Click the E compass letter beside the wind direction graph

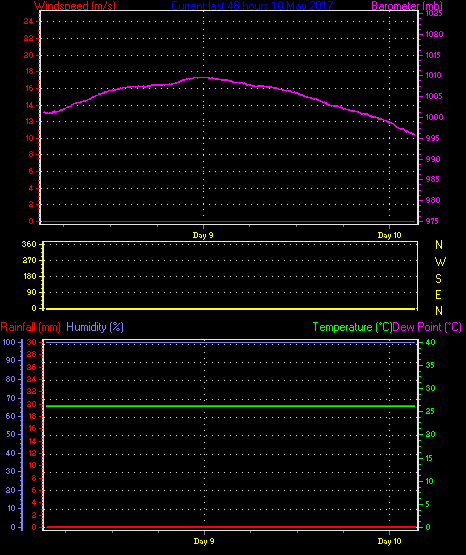click(x=438, y=294)
